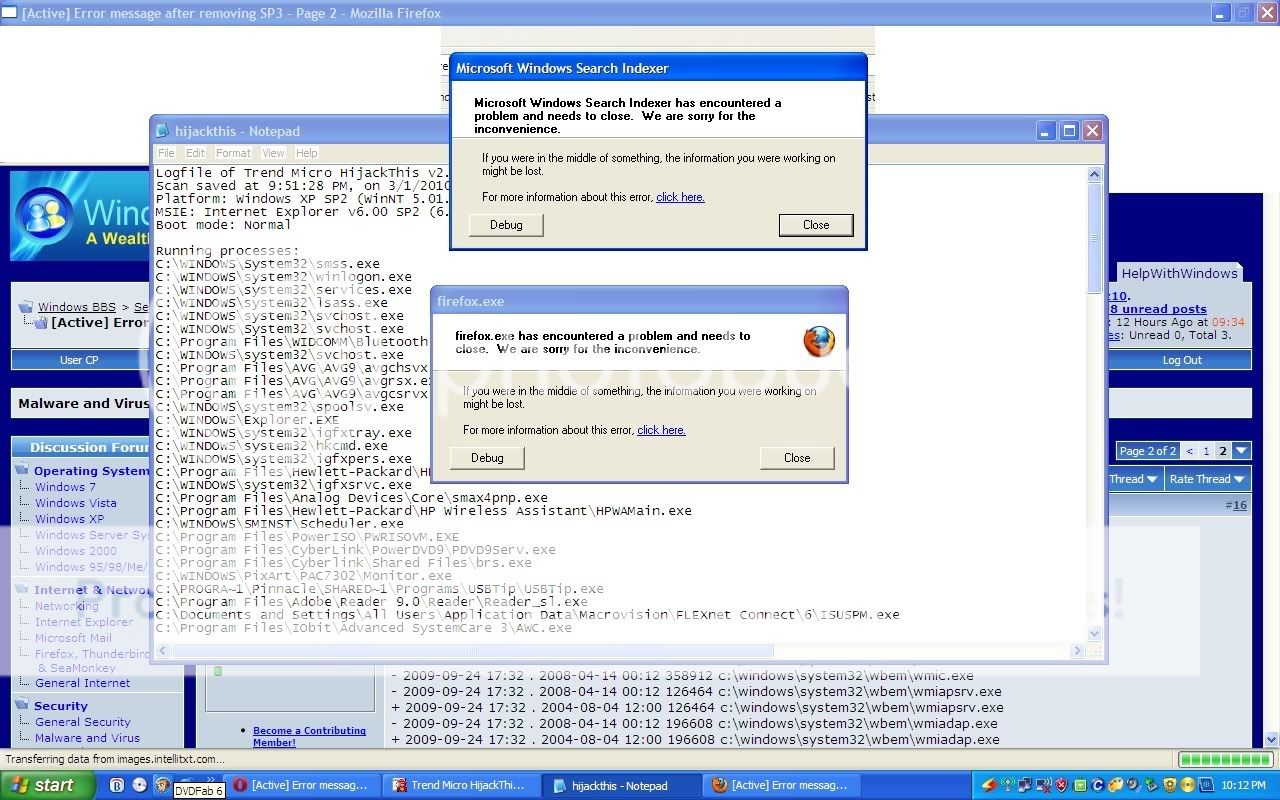The height and width of the screenshot is (800, 1280).
Task: Click 'Page 2 of 2' pagination label
Action: (1148, 451)
